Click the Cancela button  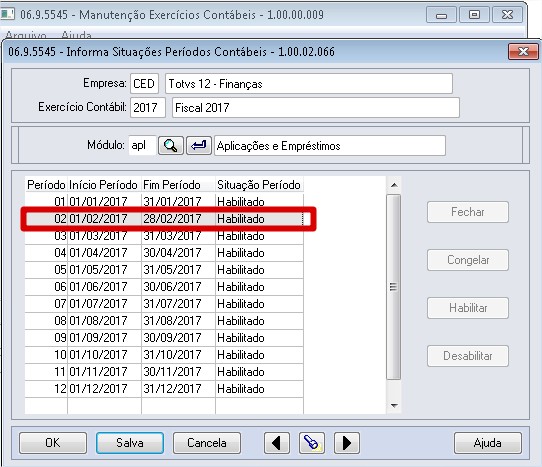pos(207,443)
